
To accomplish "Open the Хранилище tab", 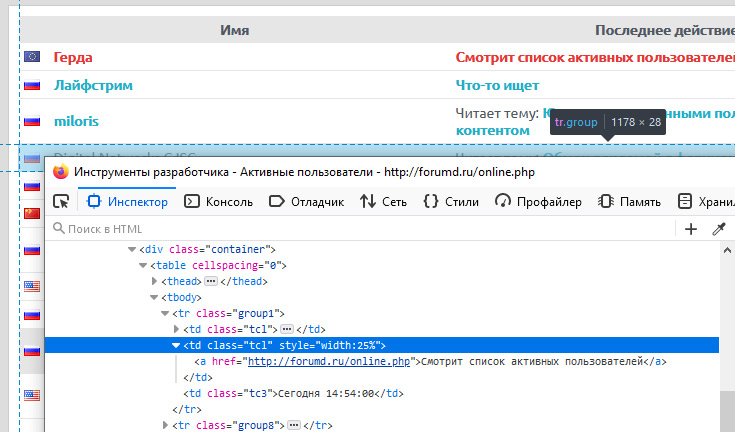I will pyautogui.click(x=706, y=201).
